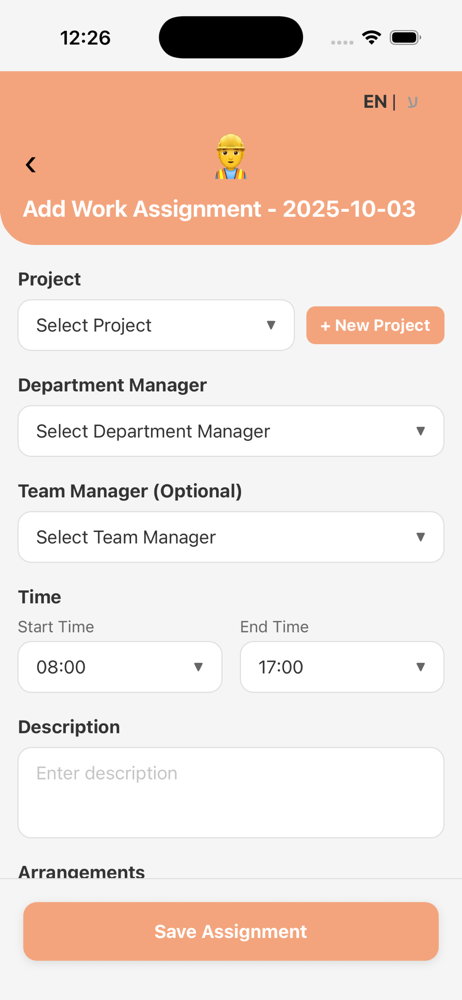Open the Select Project dropdown
The image size is (462, 1000).
pyautogui.click(x=156, y=325)
